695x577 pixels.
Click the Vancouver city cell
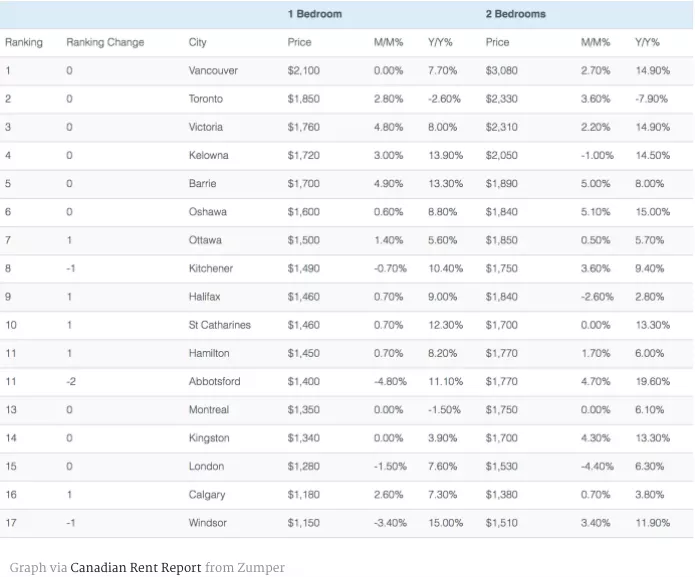pos(213,71)
